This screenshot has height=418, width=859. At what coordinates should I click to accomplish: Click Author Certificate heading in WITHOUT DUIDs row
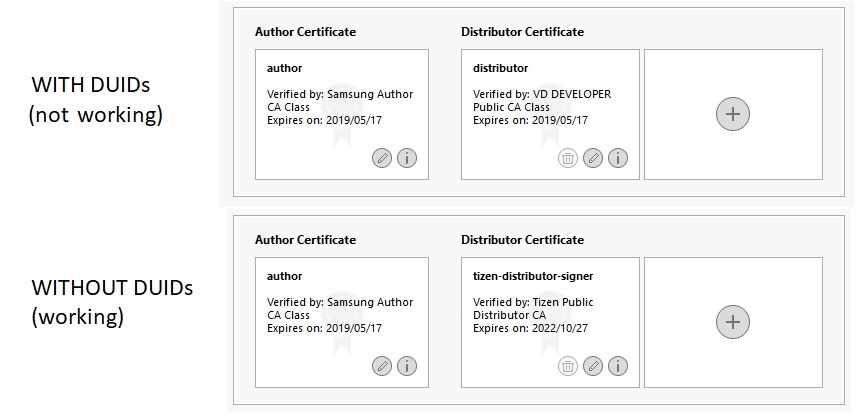pyautogui.click(x=305, y=240)
